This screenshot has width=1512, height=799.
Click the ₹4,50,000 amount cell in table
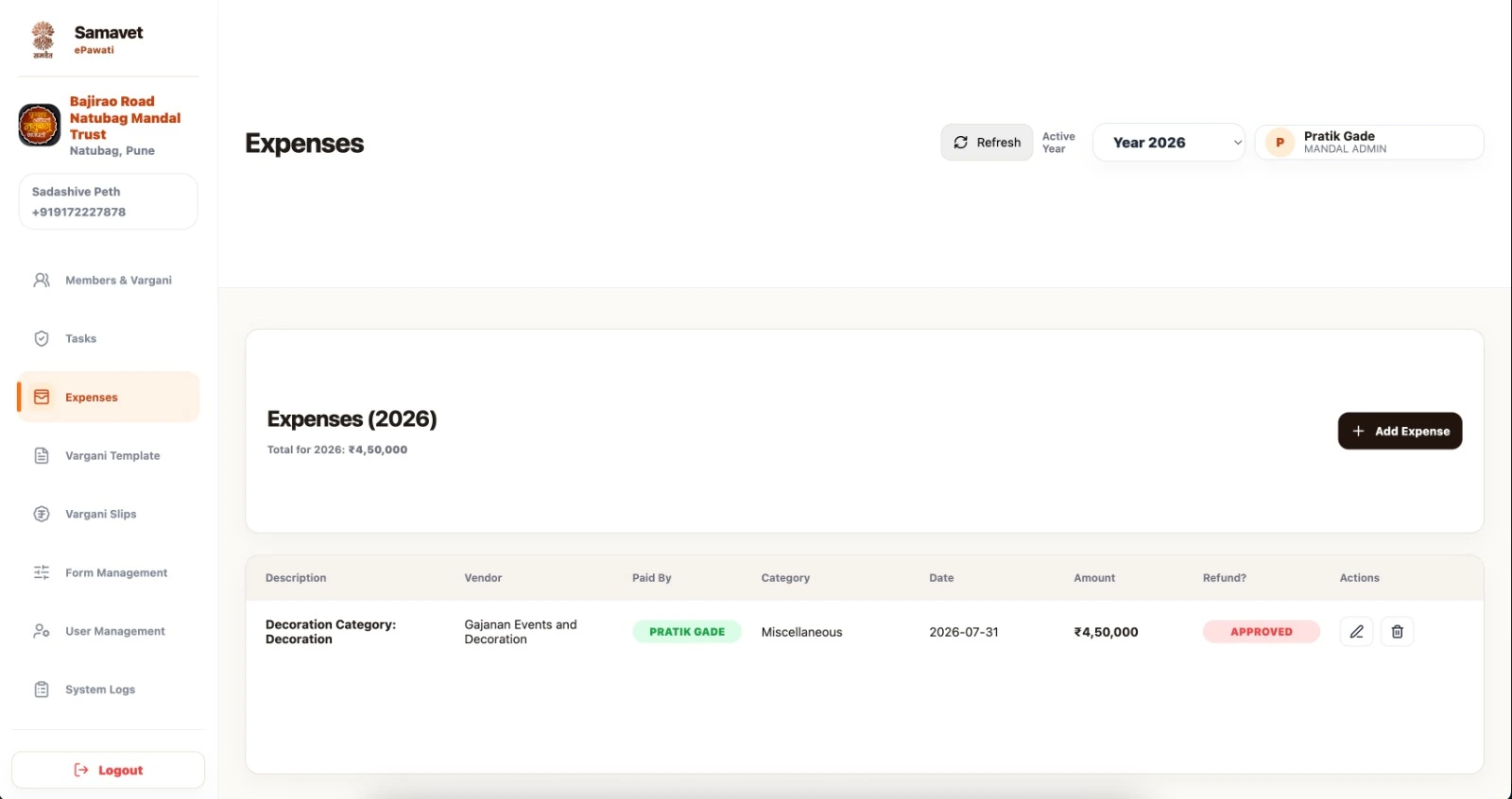click(x=1106, y=632)
